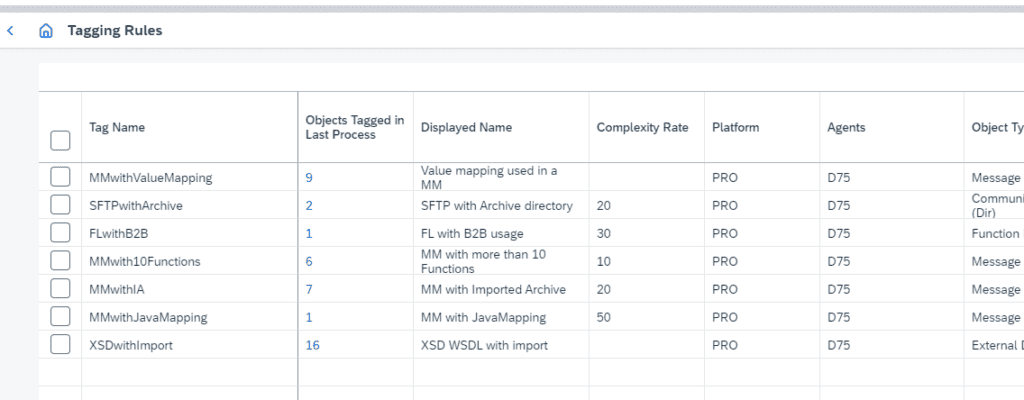Click complexity rate 30 for FLwithB2B
The image size is (1024, 400).
604,233
